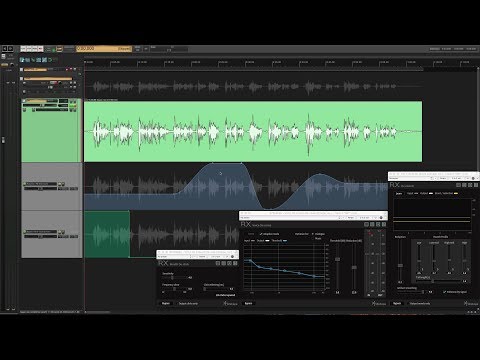Click the knob in the left master strip
Viewport: 480px width, 360px height.
coord(12,65)
